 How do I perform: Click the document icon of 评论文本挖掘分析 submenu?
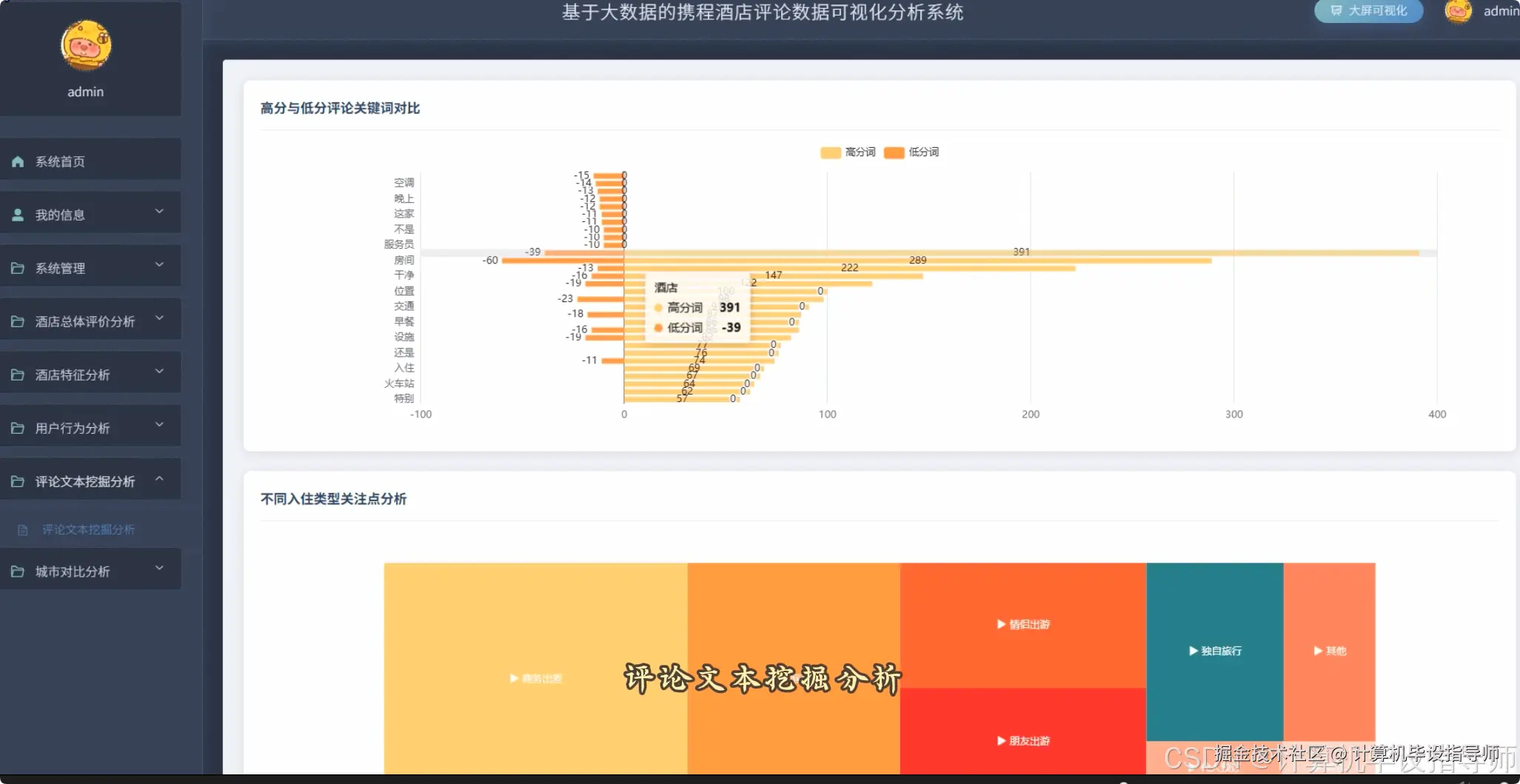[23, 530]
